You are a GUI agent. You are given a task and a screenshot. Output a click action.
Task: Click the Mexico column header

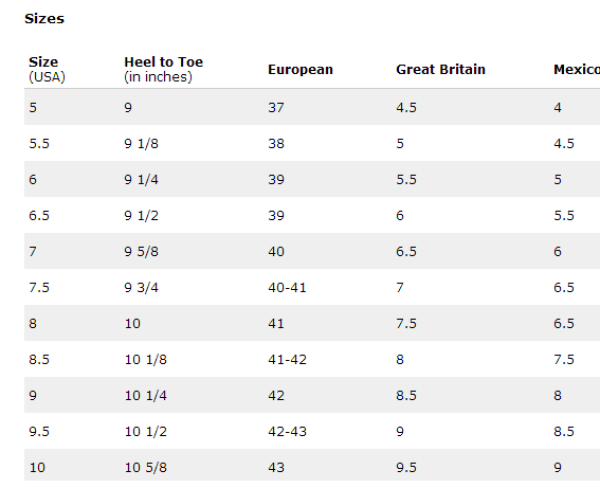pos(577,69)
